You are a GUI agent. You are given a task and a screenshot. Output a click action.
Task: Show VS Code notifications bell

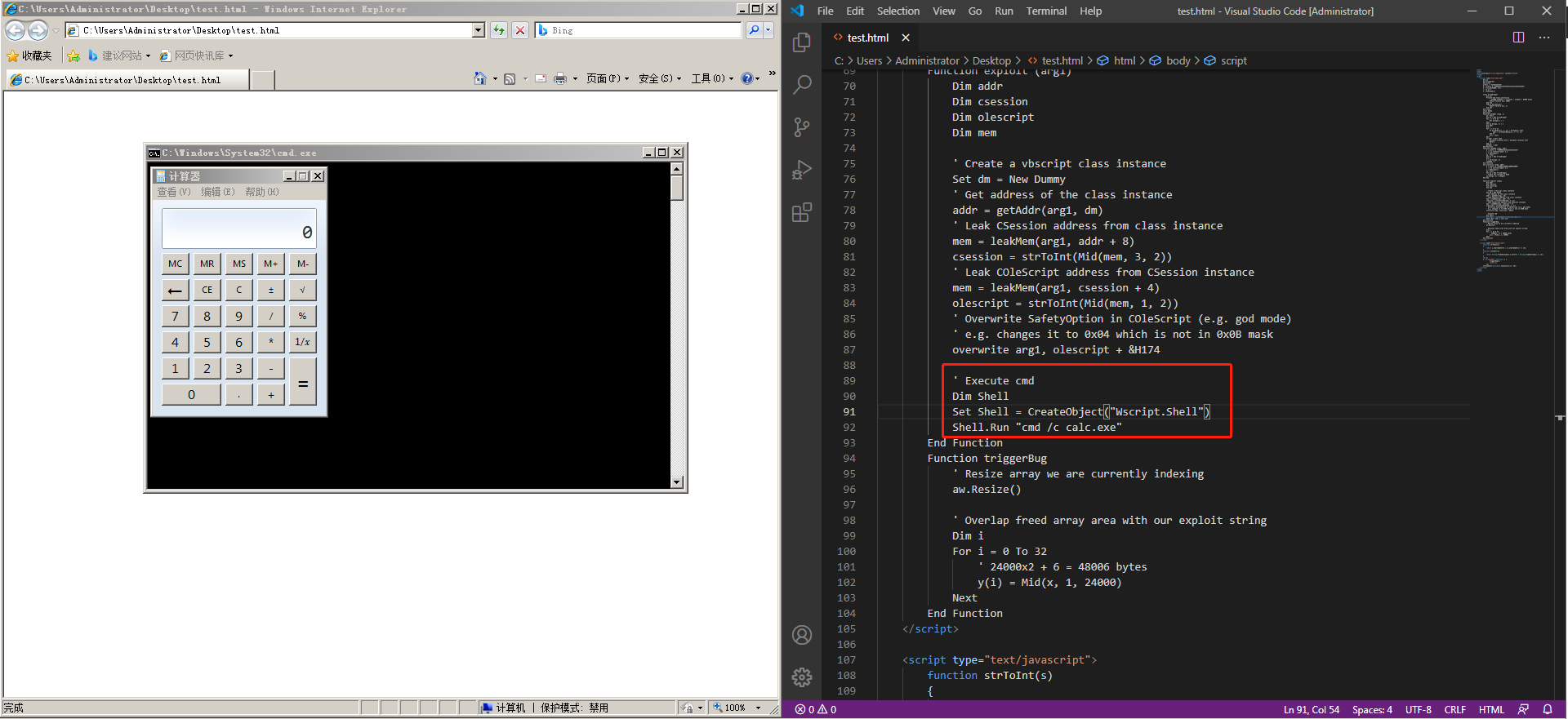pos(1548,709)
